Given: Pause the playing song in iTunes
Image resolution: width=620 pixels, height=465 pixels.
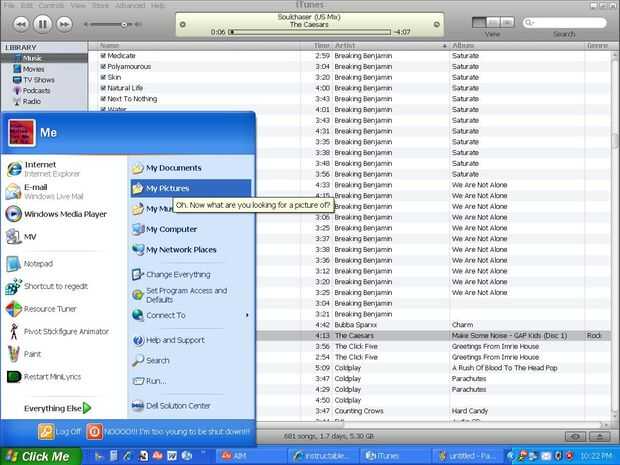Looking at the screenshot, I should [42, 25].
